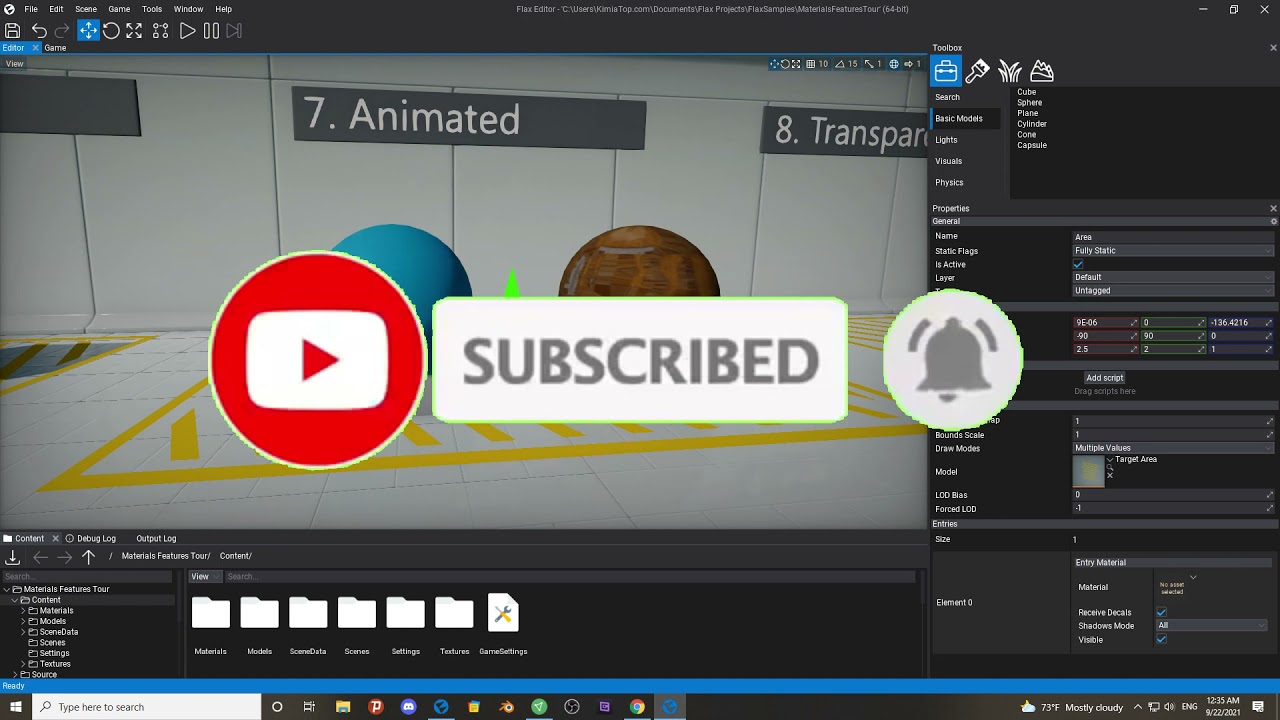Expand the SceneData folder in tree

click(24, 632)
